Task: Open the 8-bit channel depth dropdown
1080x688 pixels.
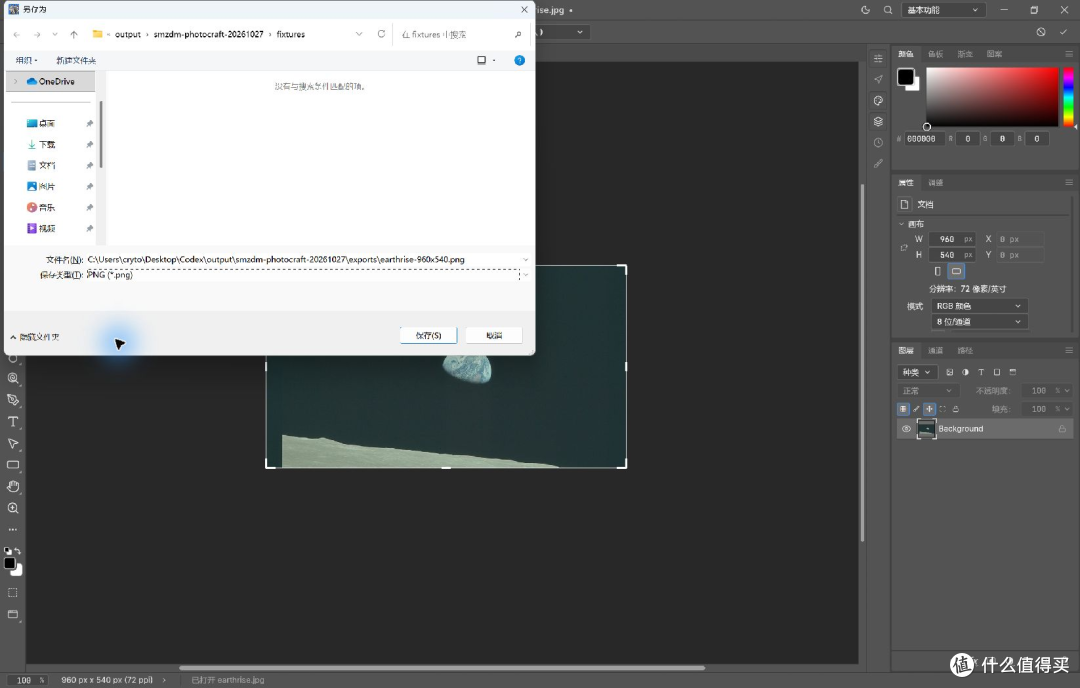Action: [979, 322]
